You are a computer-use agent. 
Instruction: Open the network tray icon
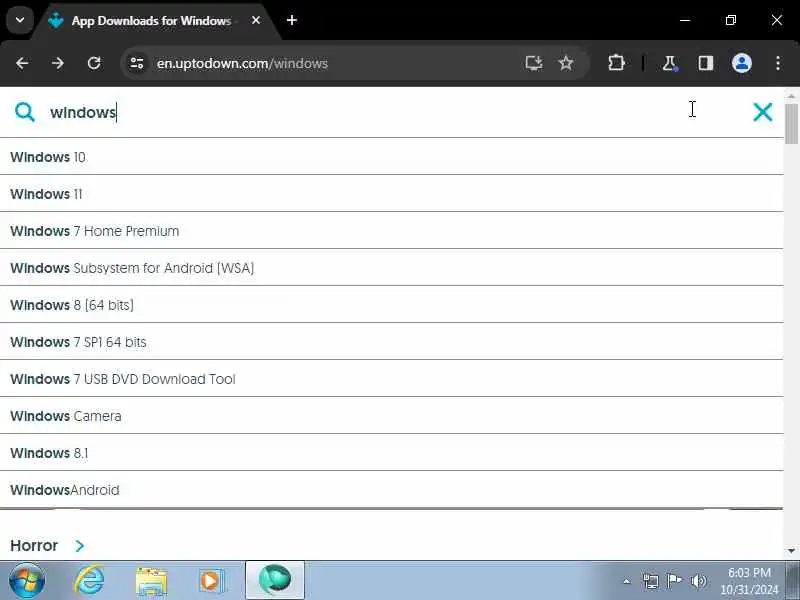coord(651,581)
